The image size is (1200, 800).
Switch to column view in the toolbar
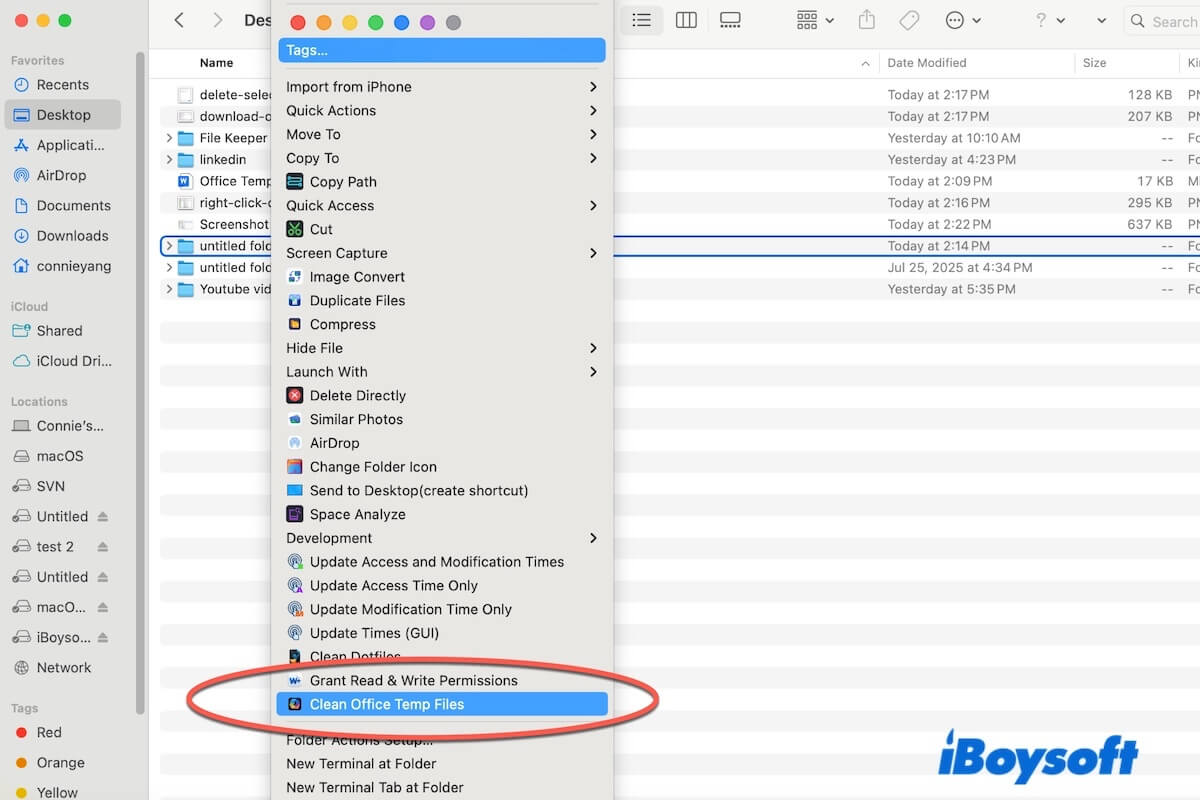point(686,20)
